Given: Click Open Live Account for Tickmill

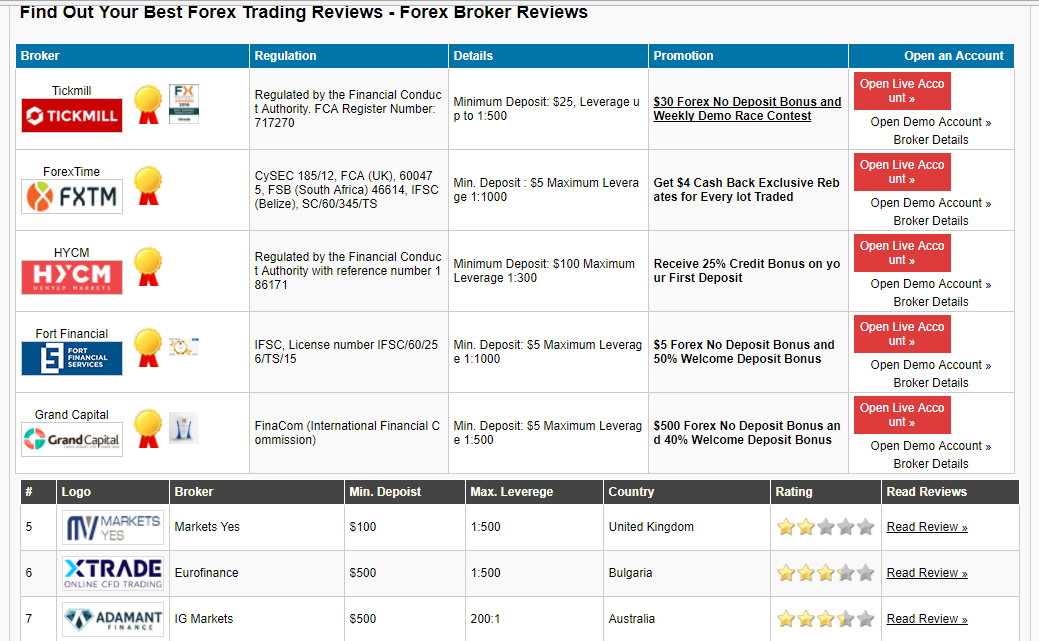Looking at the screenshot, I should tap(901, 91).
